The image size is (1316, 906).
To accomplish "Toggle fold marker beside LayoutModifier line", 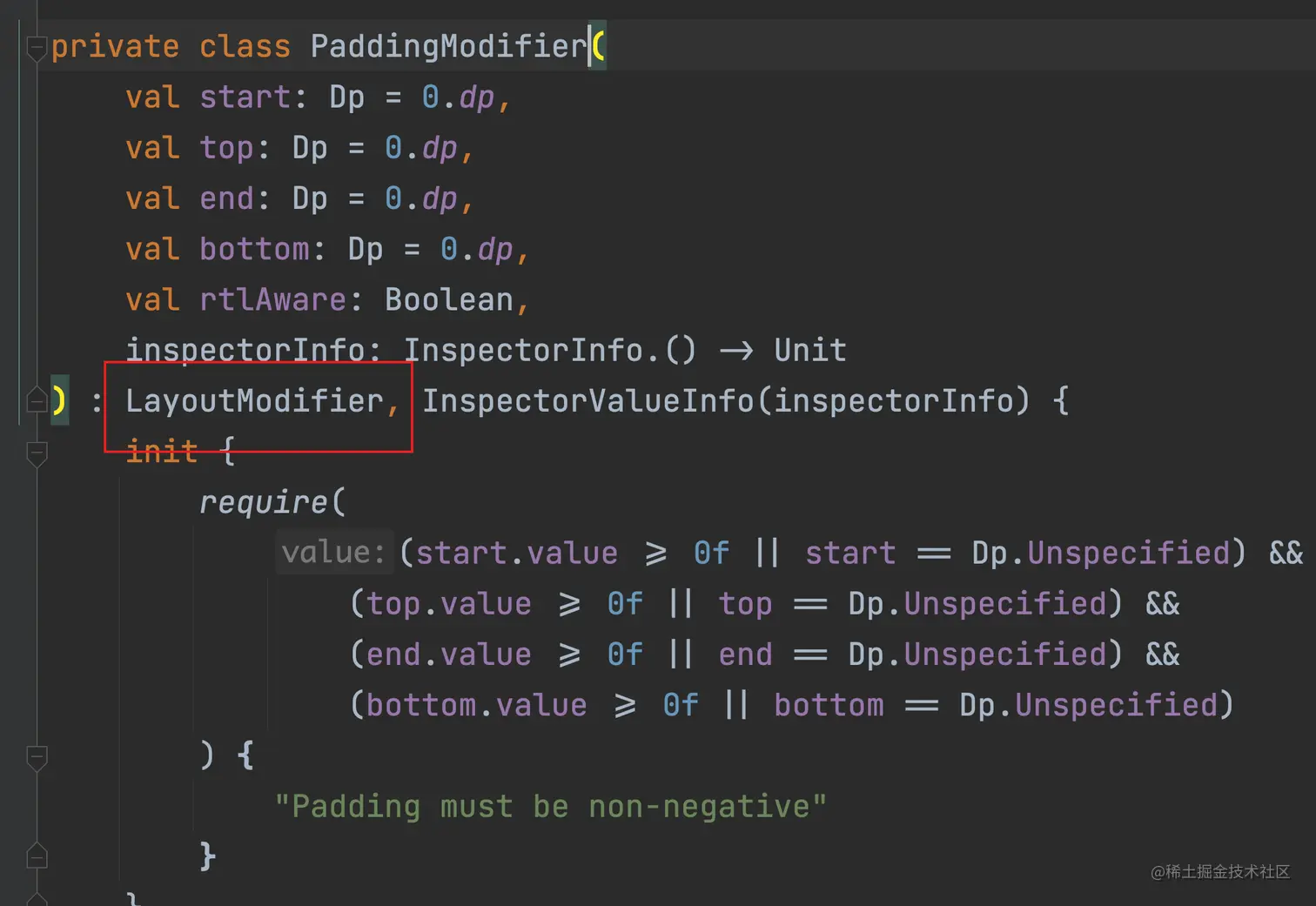I will (x=37, y=399).
